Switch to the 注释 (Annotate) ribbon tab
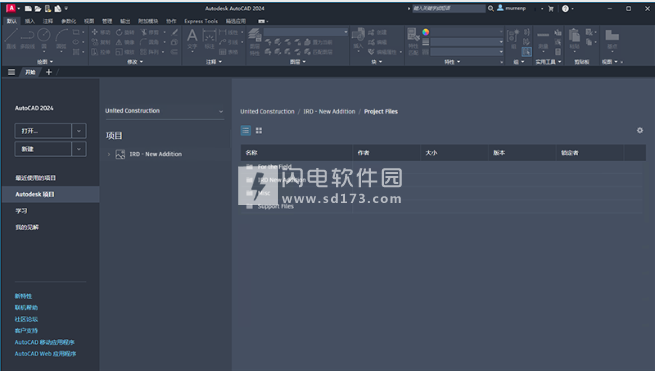The width and height of the screenshot is (655, 371). coord(48,21)
